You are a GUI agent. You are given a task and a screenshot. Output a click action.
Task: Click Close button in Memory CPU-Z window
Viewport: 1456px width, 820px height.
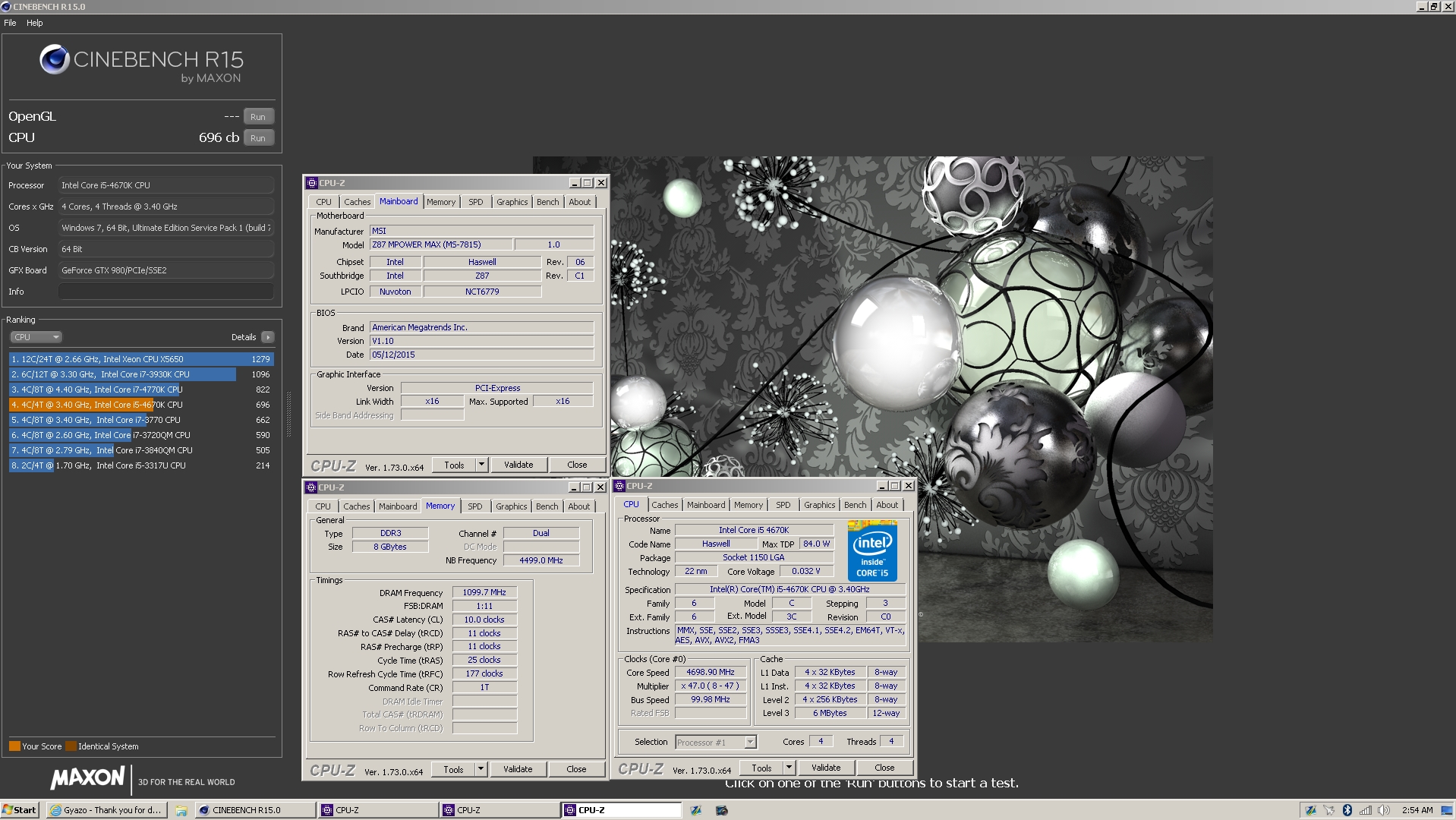[576, 769]
